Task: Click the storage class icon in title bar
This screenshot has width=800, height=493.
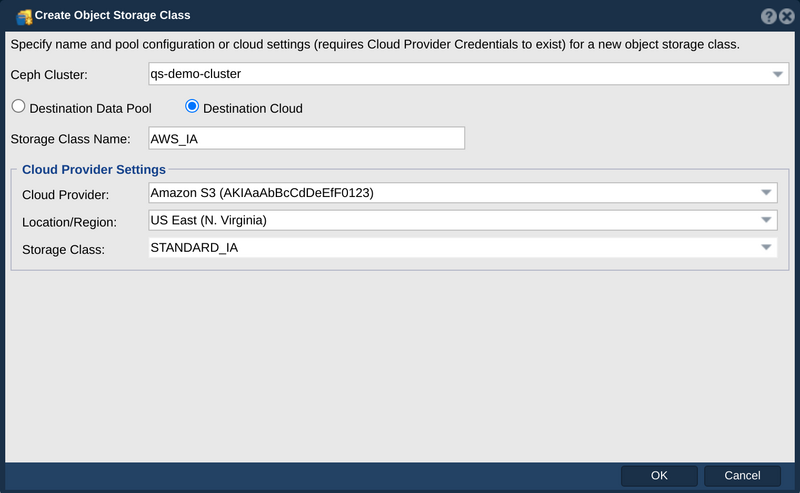Action: (x=24, y=17)
